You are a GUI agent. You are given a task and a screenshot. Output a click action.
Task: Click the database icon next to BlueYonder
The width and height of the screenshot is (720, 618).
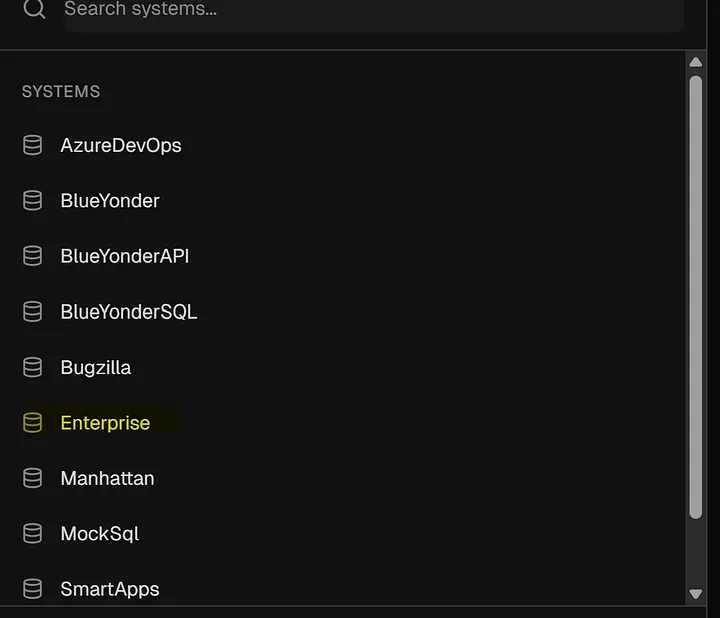point(32,201)
